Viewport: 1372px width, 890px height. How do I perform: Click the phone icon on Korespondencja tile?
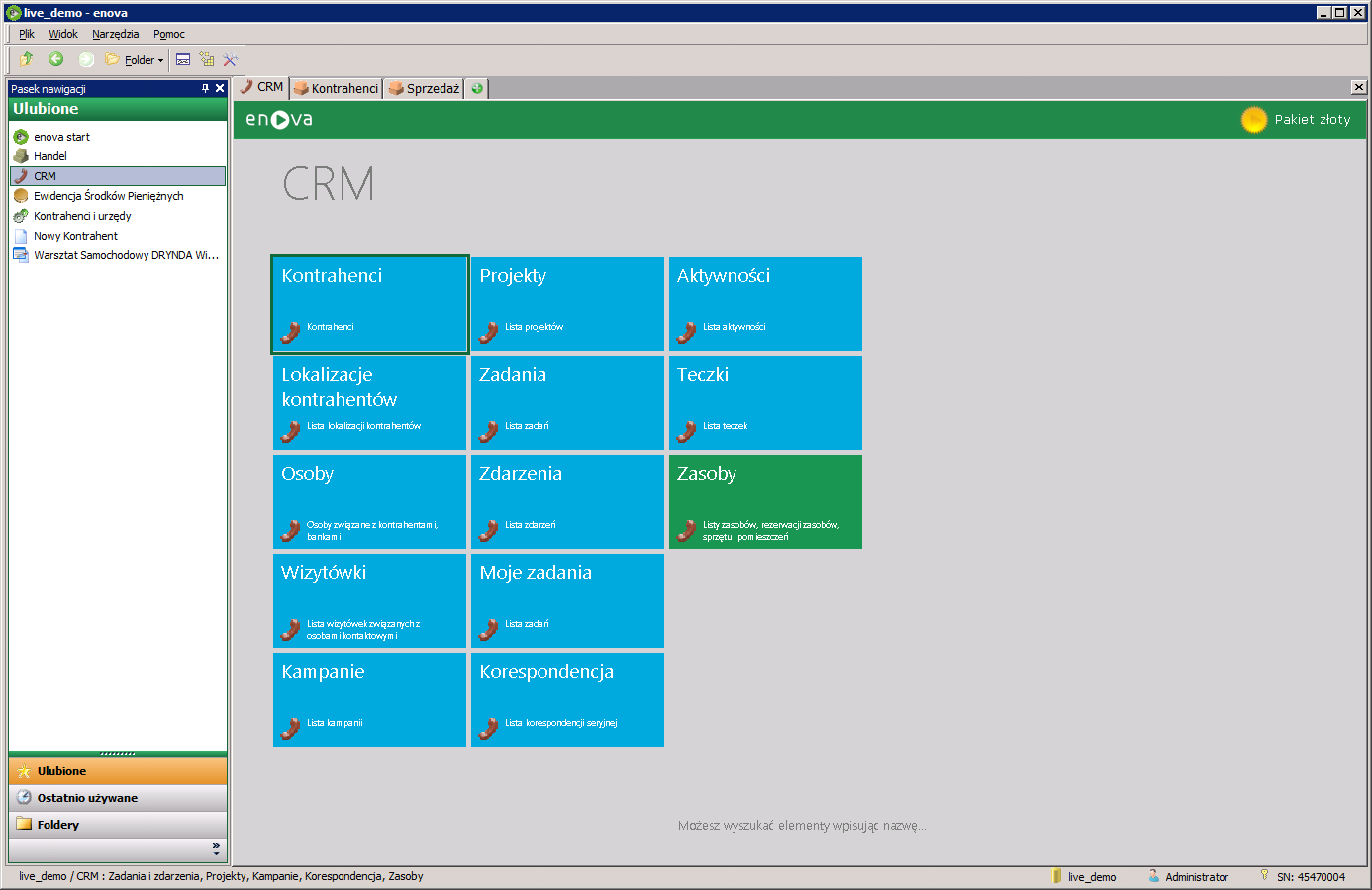[489, 728]
